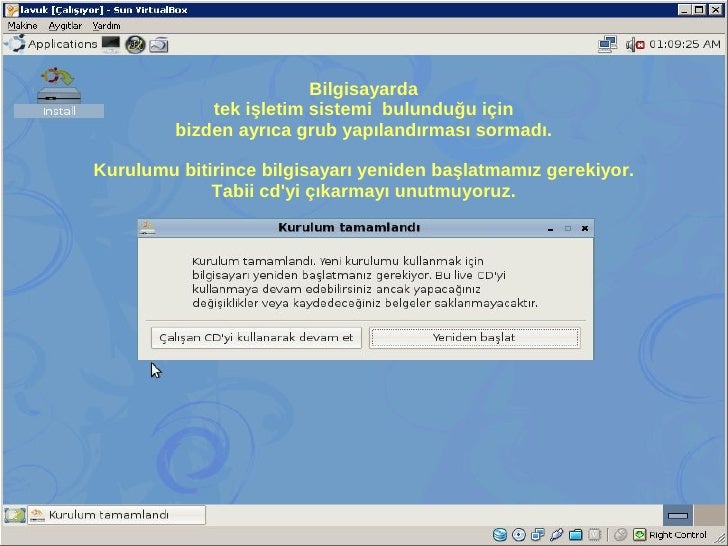Minimize the Kurulum tamamlandı dialog

pyautogui.click(x=551, y=228)
